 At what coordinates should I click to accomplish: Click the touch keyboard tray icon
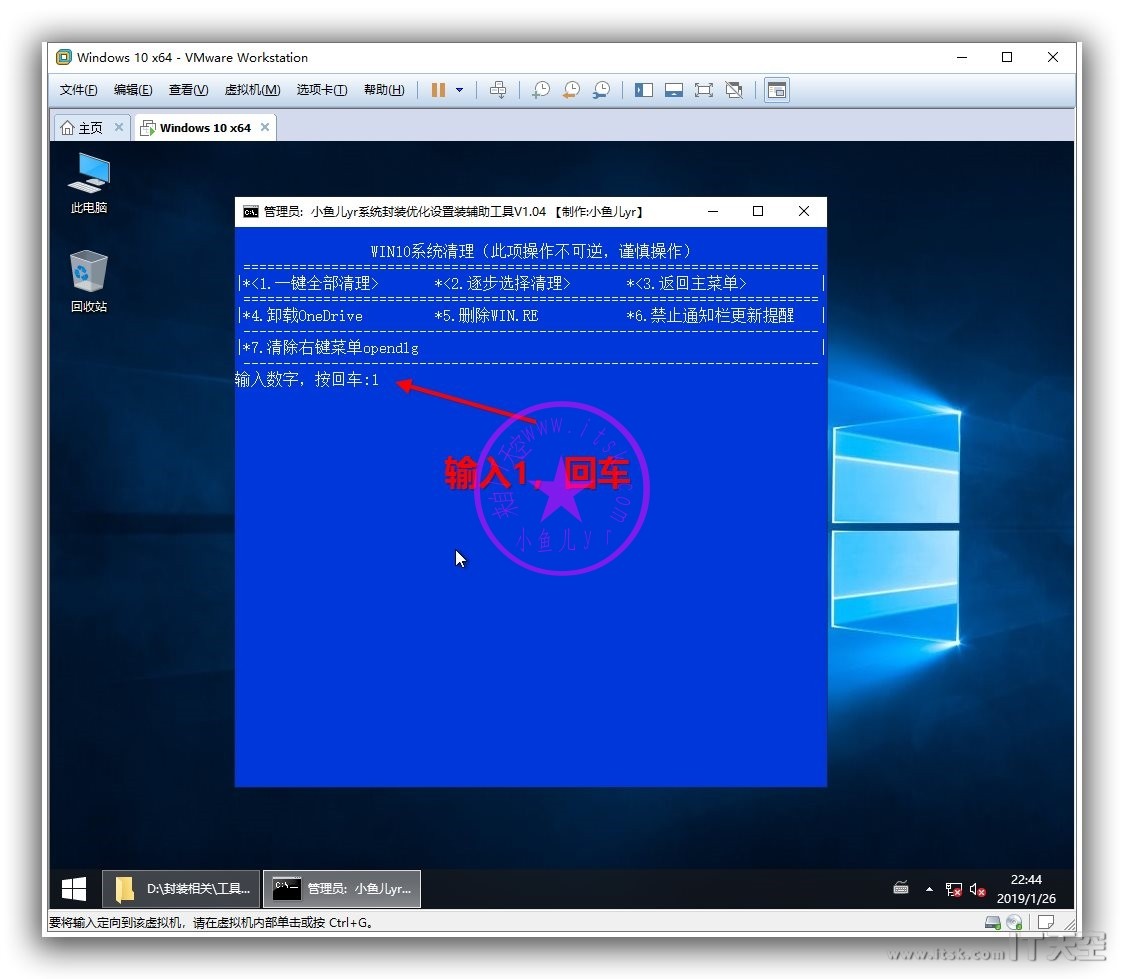pos(901,889)
